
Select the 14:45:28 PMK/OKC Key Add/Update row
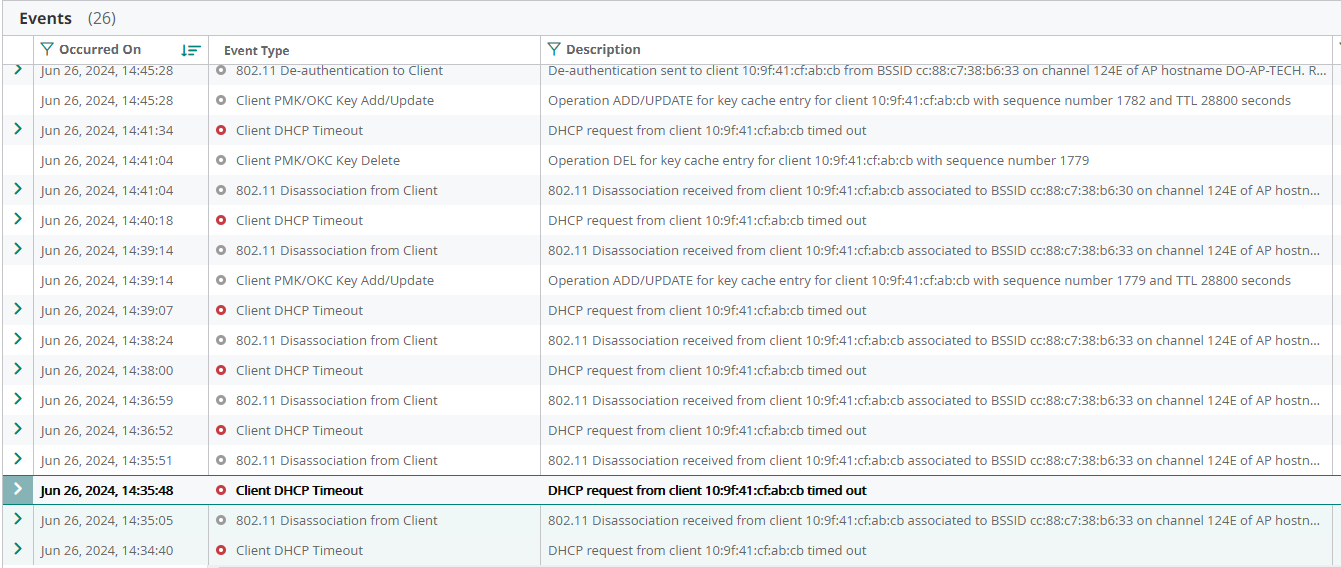coord(334,101)
